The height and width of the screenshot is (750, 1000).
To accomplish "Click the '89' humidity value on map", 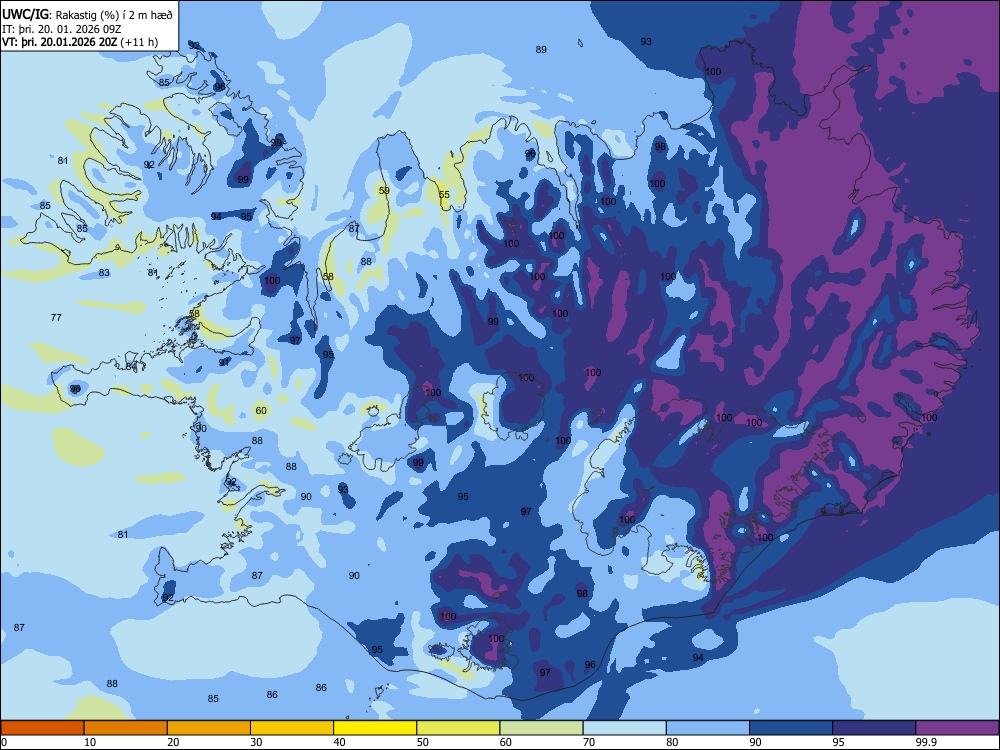I will click(541, 49).
